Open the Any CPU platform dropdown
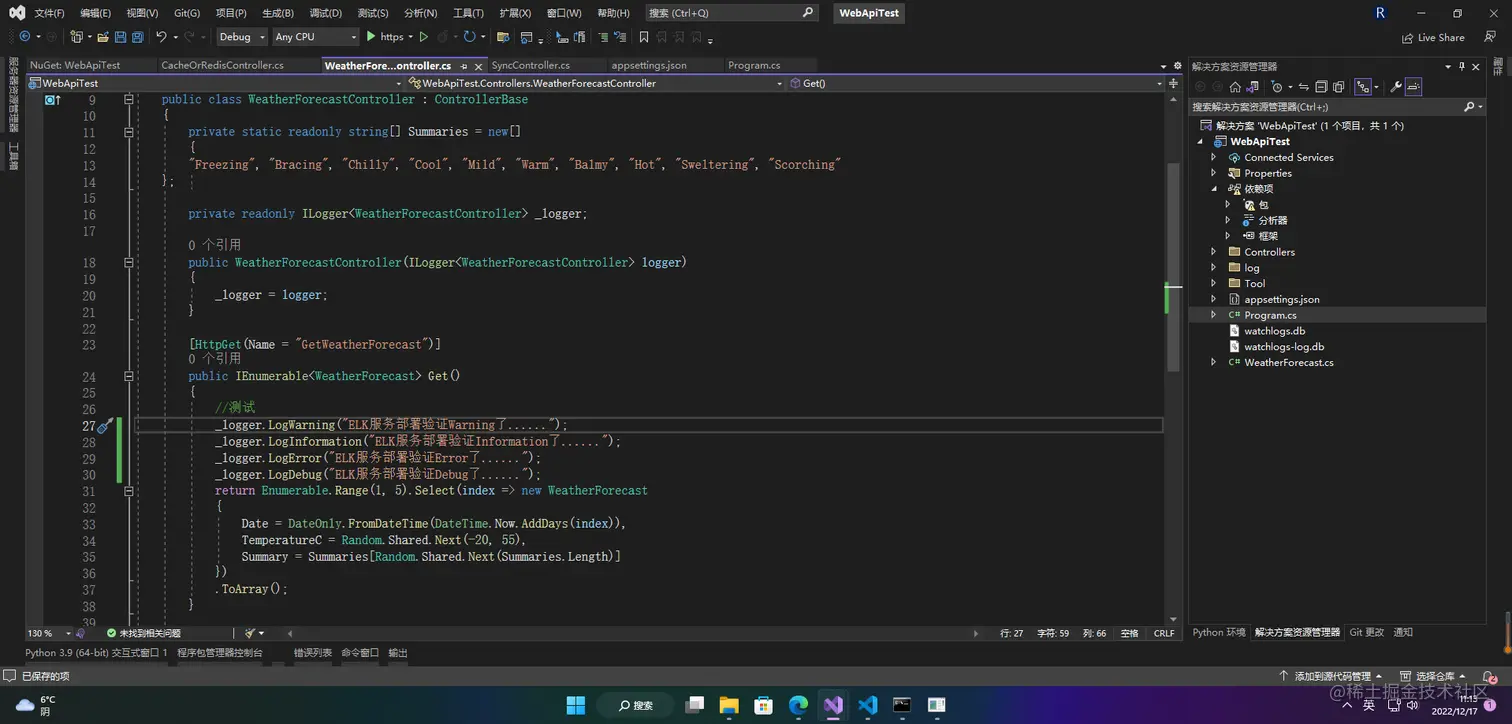 pos(315,37)
